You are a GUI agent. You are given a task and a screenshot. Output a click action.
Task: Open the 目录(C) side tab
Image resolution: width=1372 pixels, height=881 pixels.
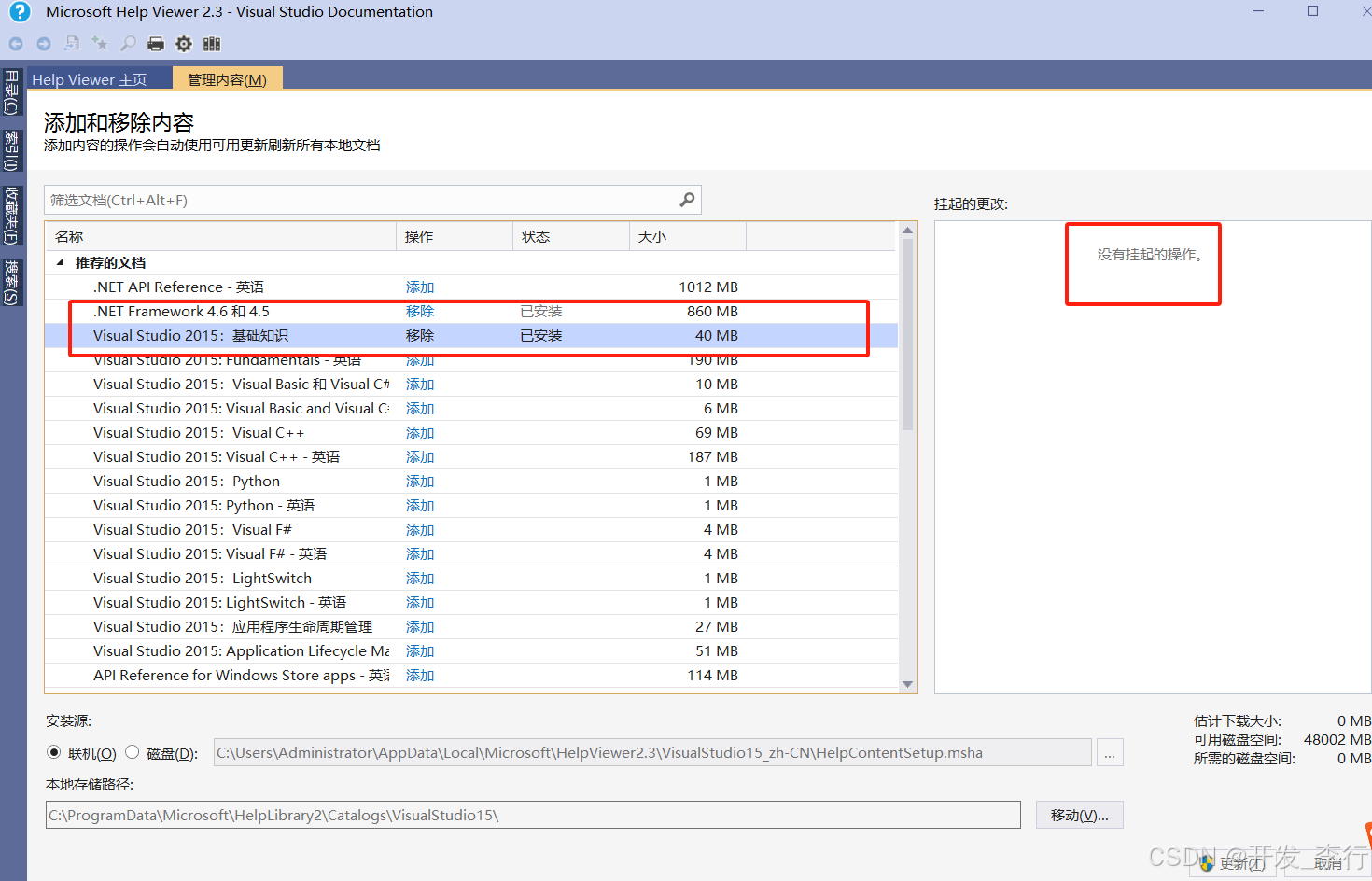(x=11, y=92)
